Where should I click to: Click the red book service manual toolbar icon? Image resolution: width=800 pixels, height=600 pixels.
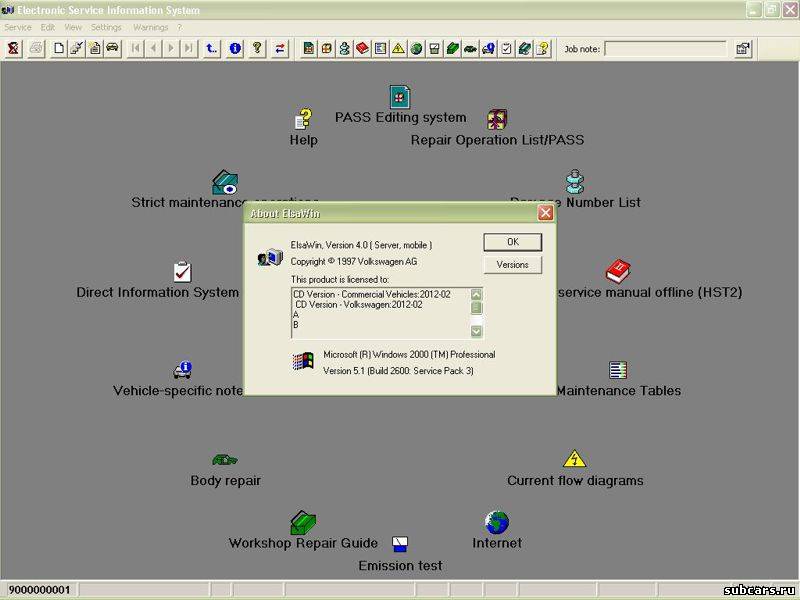click(362, 48)
